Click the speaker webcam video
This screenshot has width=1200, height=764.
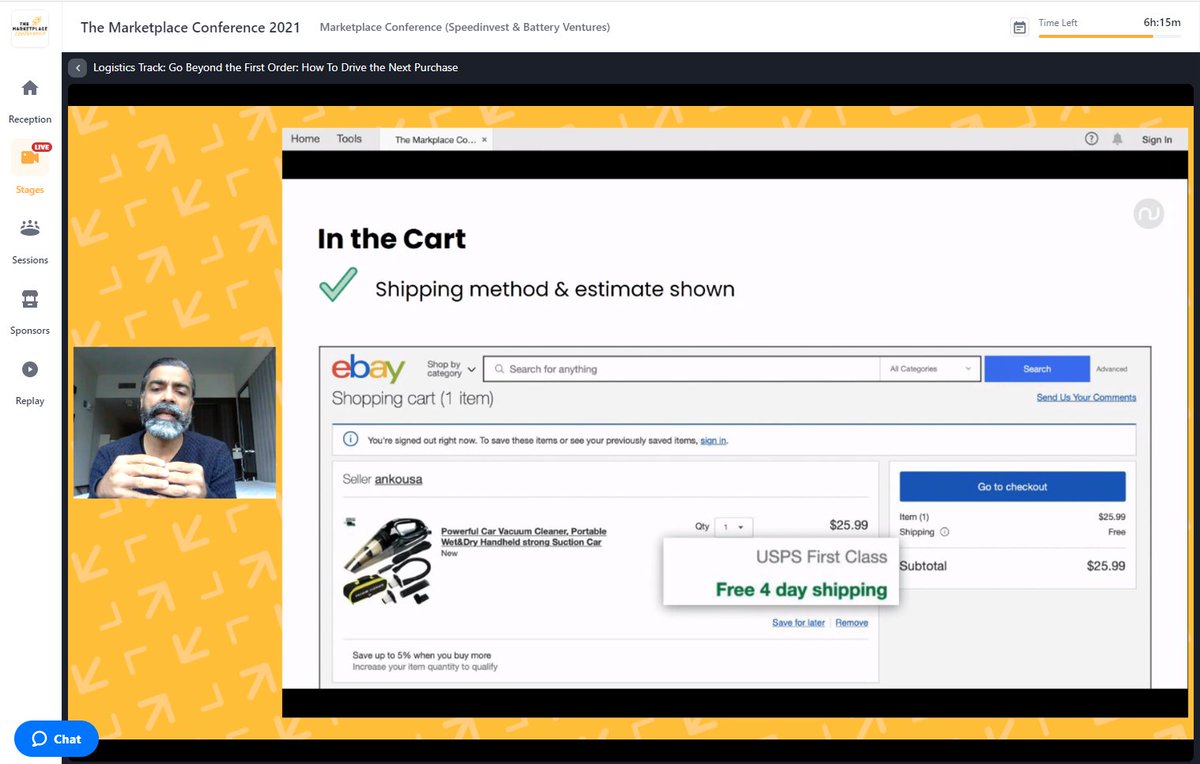pos(174,423)
